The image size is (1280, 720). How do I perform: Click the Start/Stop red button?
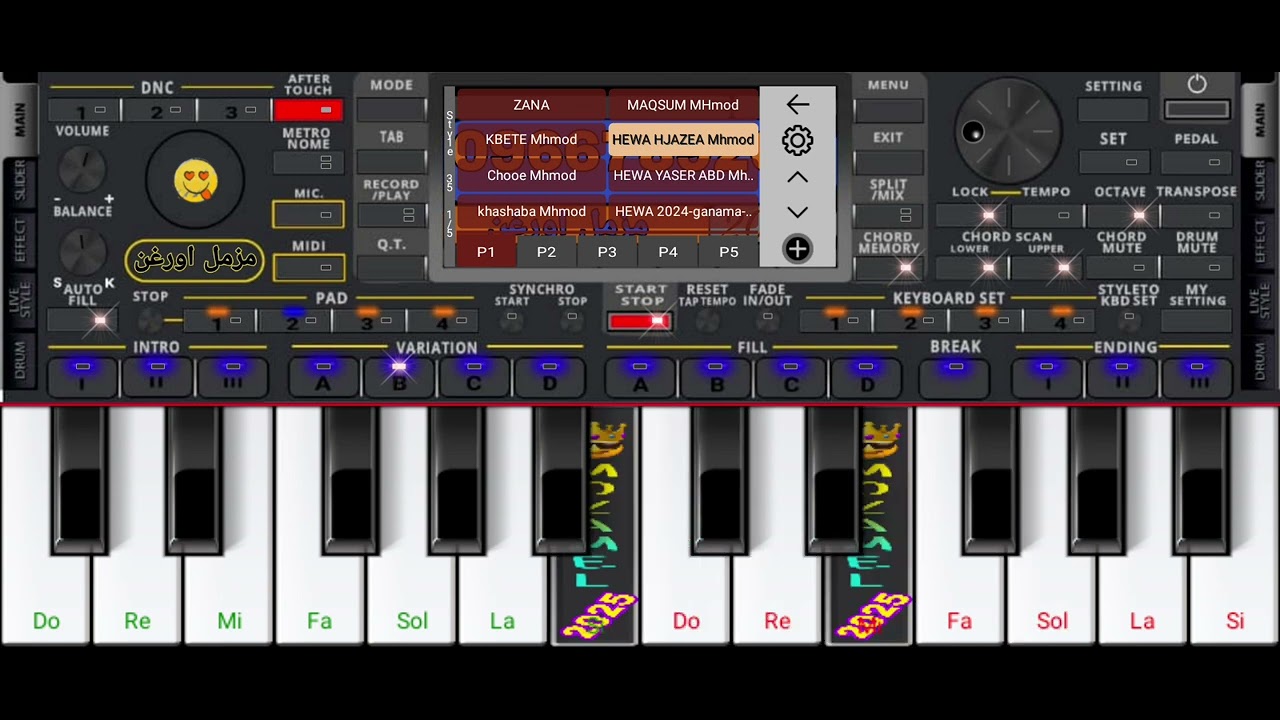(x=639, y=321)
